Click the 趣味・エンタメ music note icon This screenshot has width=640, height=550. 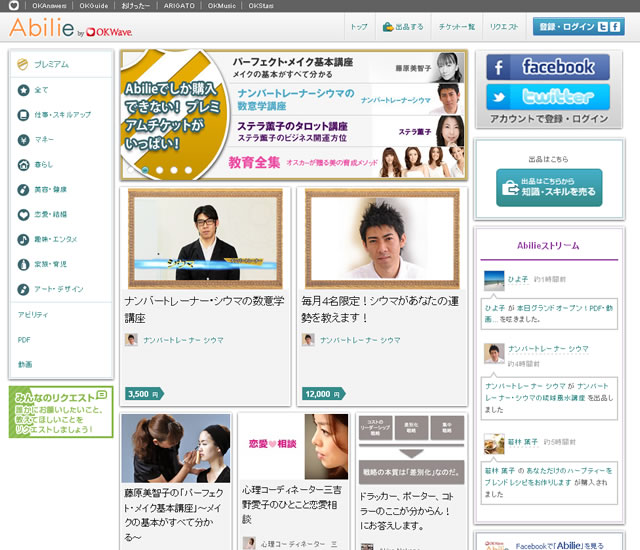point(23,239)
